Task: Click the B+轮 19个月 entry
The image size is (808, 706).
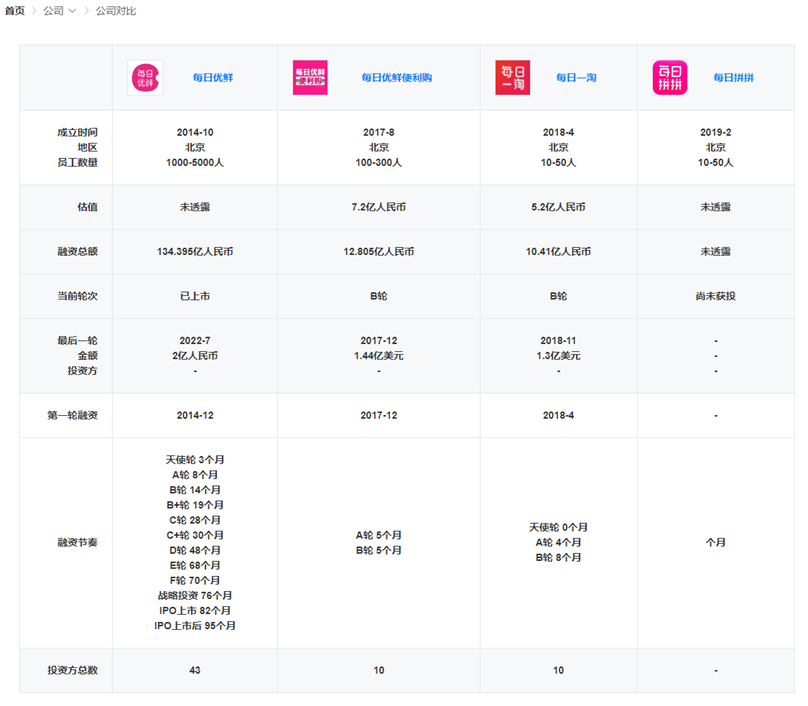Action: (x=195, y=505)
